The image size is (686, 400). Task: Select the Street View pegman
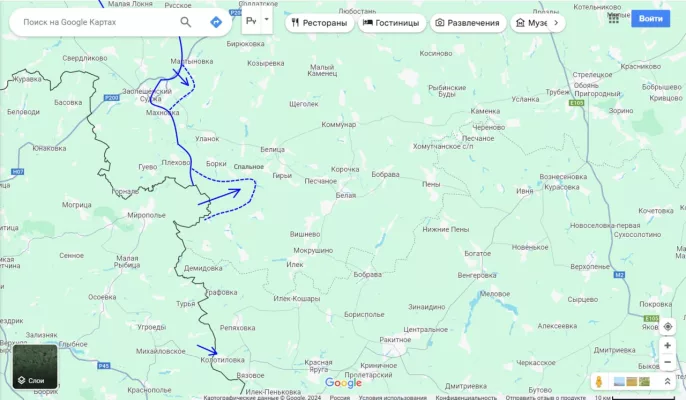pos(599,382)
